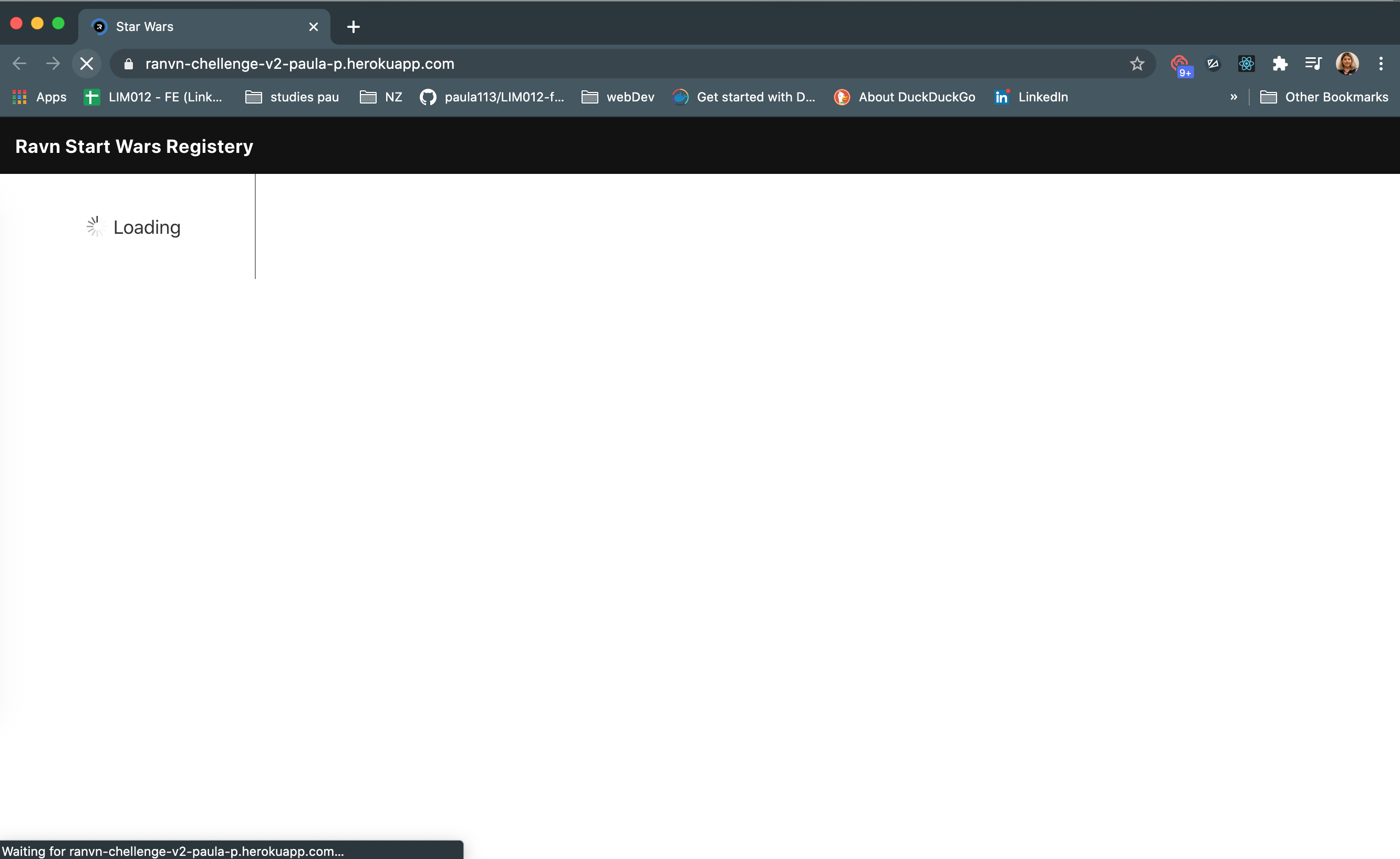This screenshot has height=859, width=1400.
Task: Select the Star Wars tab
Action: point(193,27)
